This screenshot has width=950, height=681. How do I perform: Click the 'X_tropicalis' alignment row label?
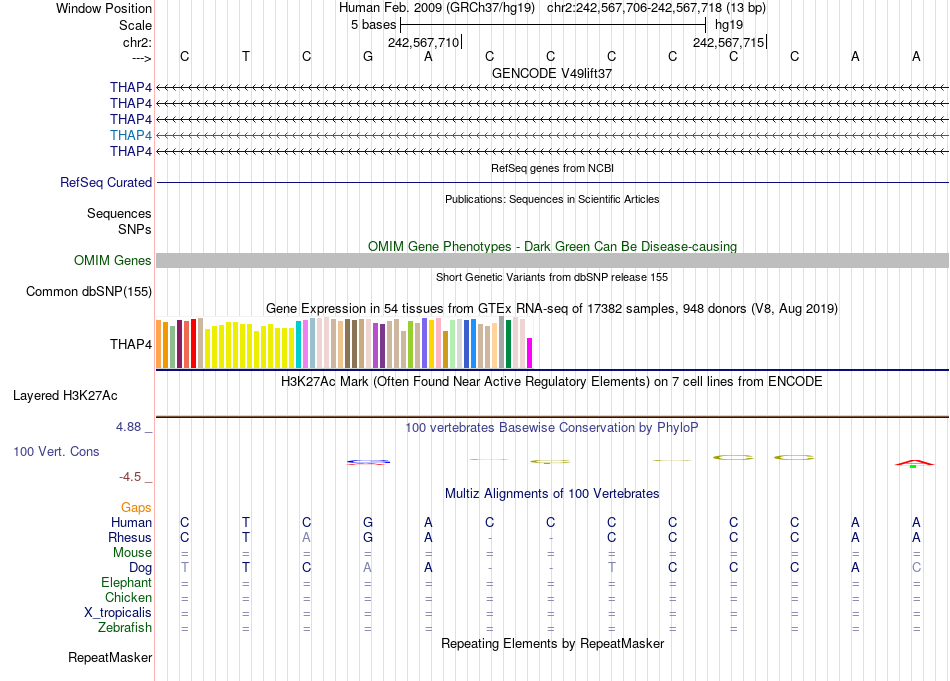click(x=118, y=613)
